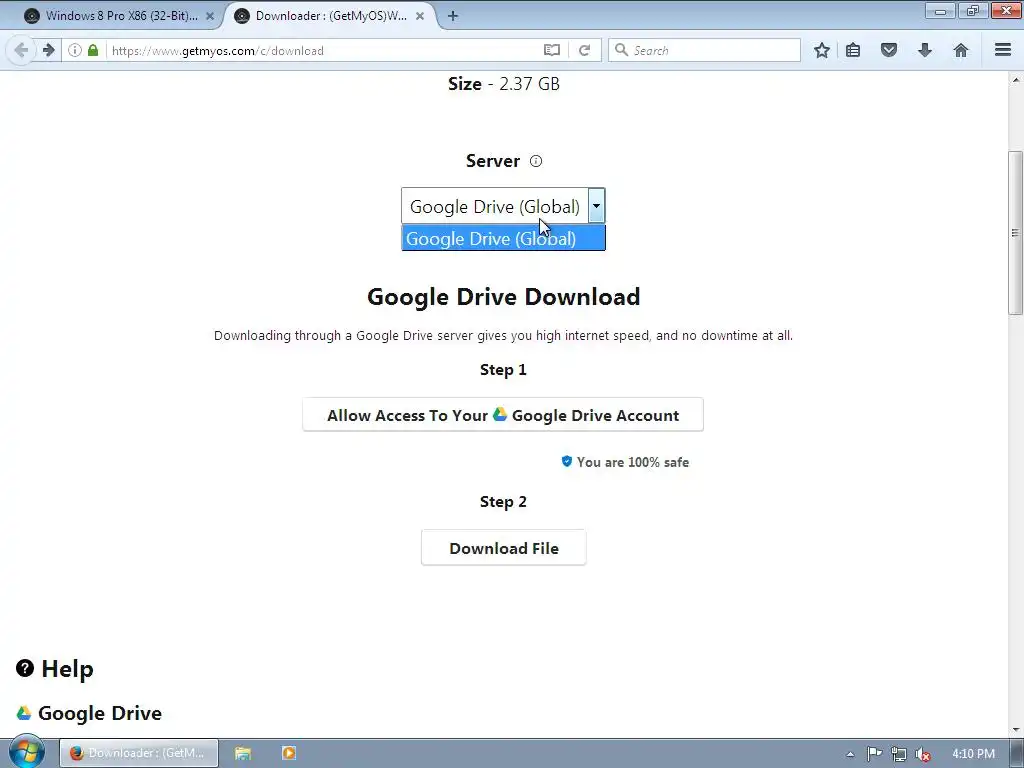The height and width of the screenshot is (768, 1024).
Task: Click the blue shield safe icon
Action: point(567,462)
